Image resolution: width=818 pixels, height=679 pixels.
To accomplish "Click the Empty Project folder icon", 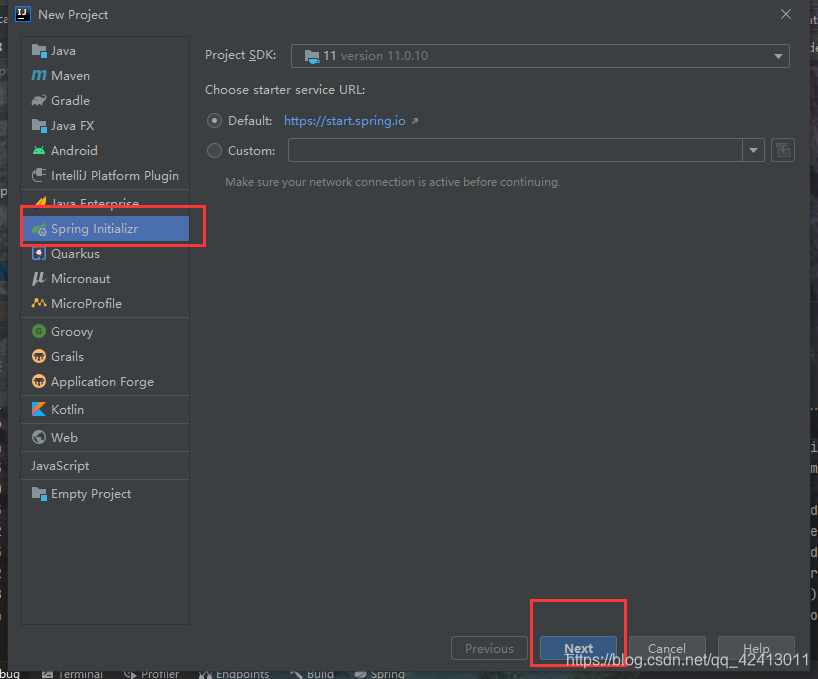I will point(39,493).
